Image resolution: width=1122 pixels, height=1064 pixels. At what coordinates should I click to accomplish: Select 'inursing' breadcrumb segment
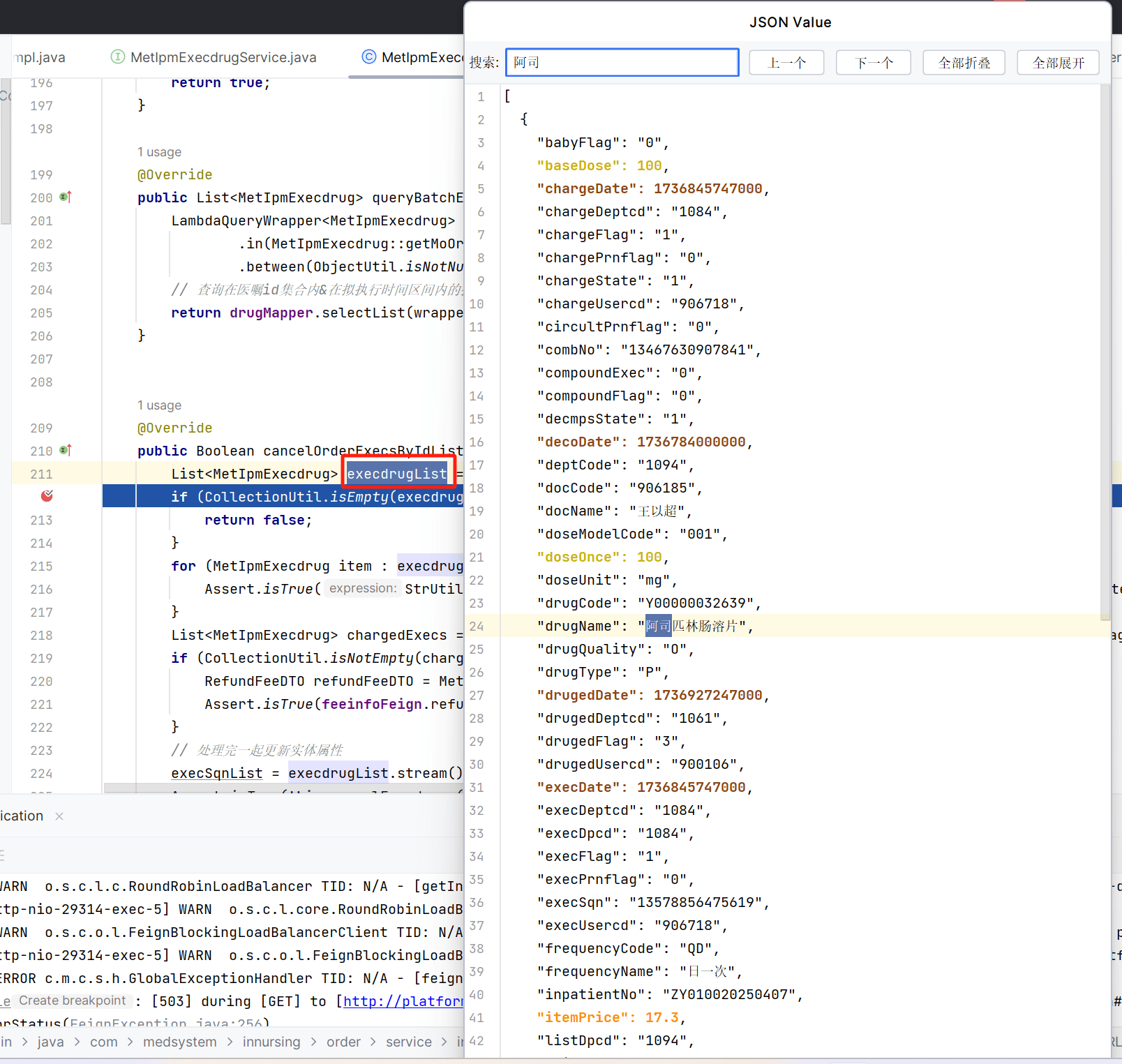[x=271, y=1042]
